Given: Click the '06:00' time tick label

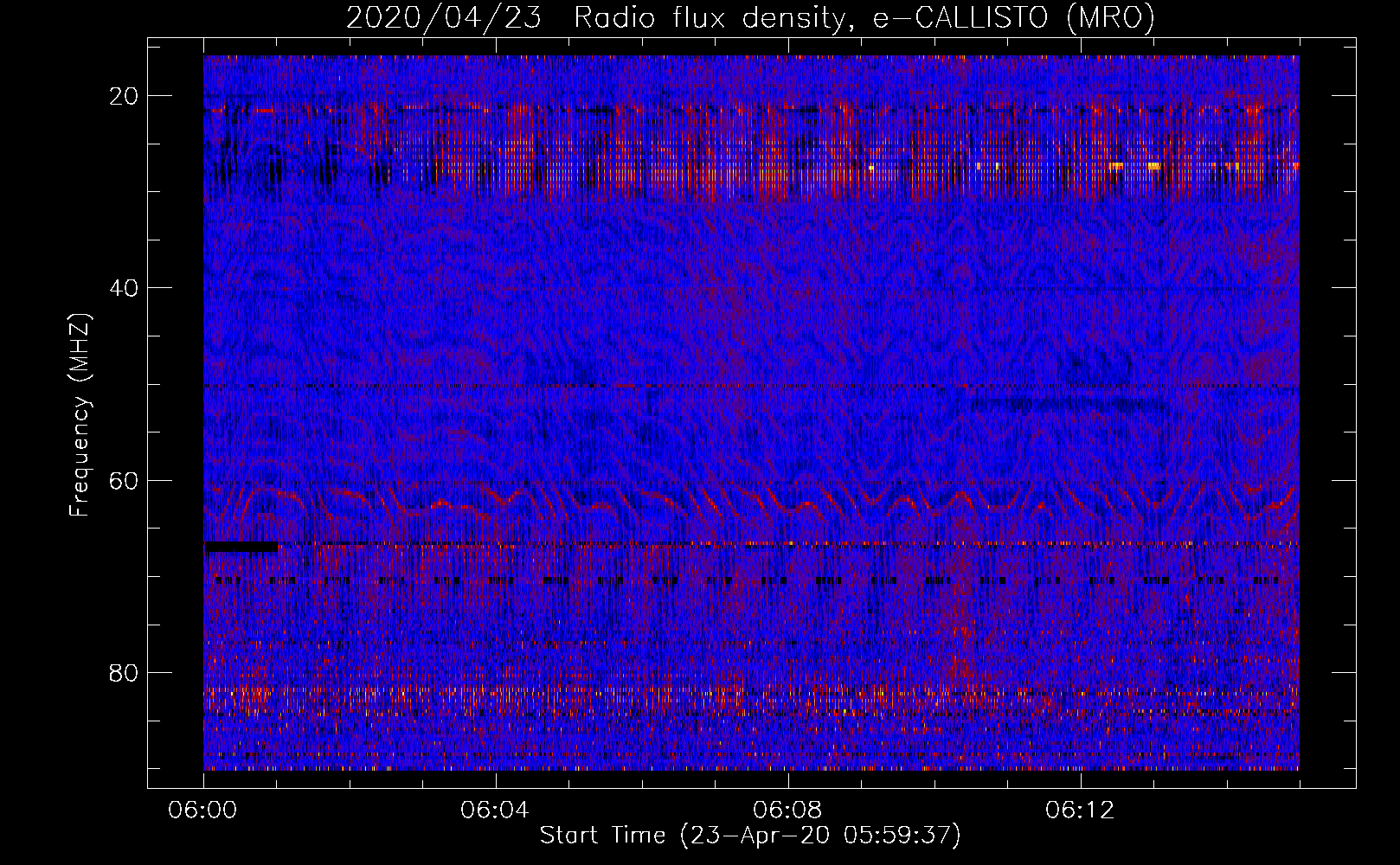Looking at the screenshot, I should click(x=203, y=811).
